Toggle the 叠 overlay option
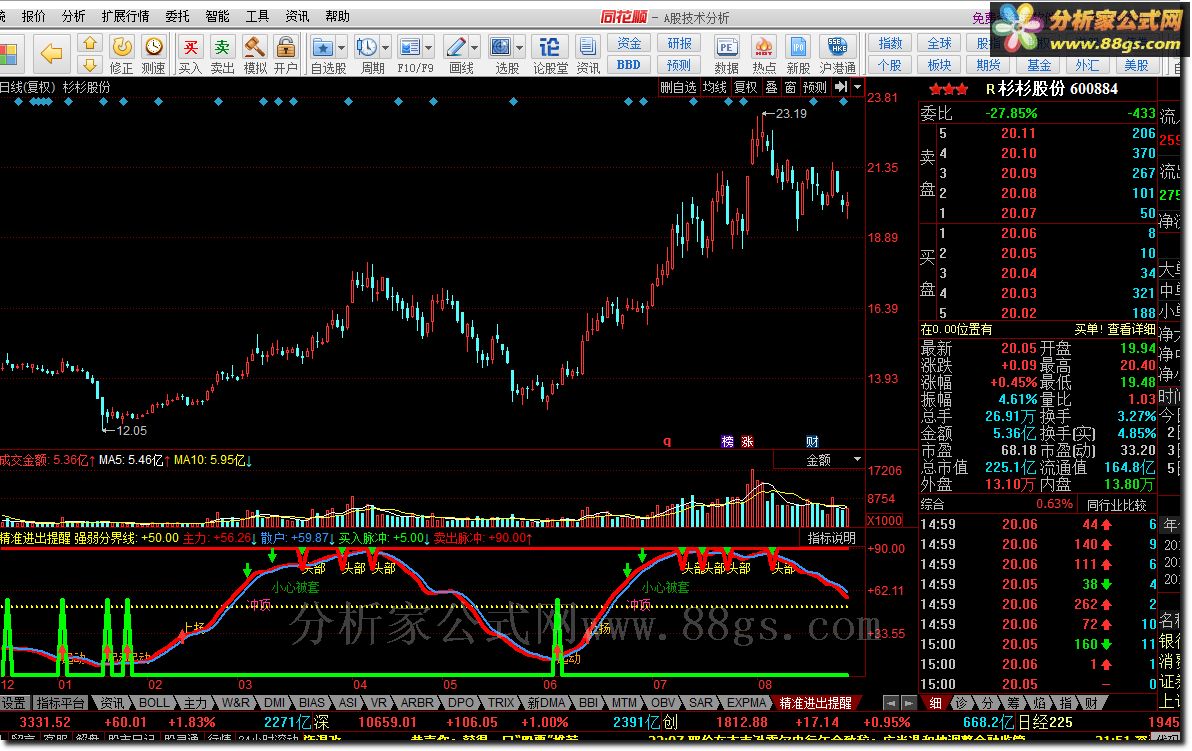Image resolution: width=1192 pixels, height=751 pixels. pos(771,87)
